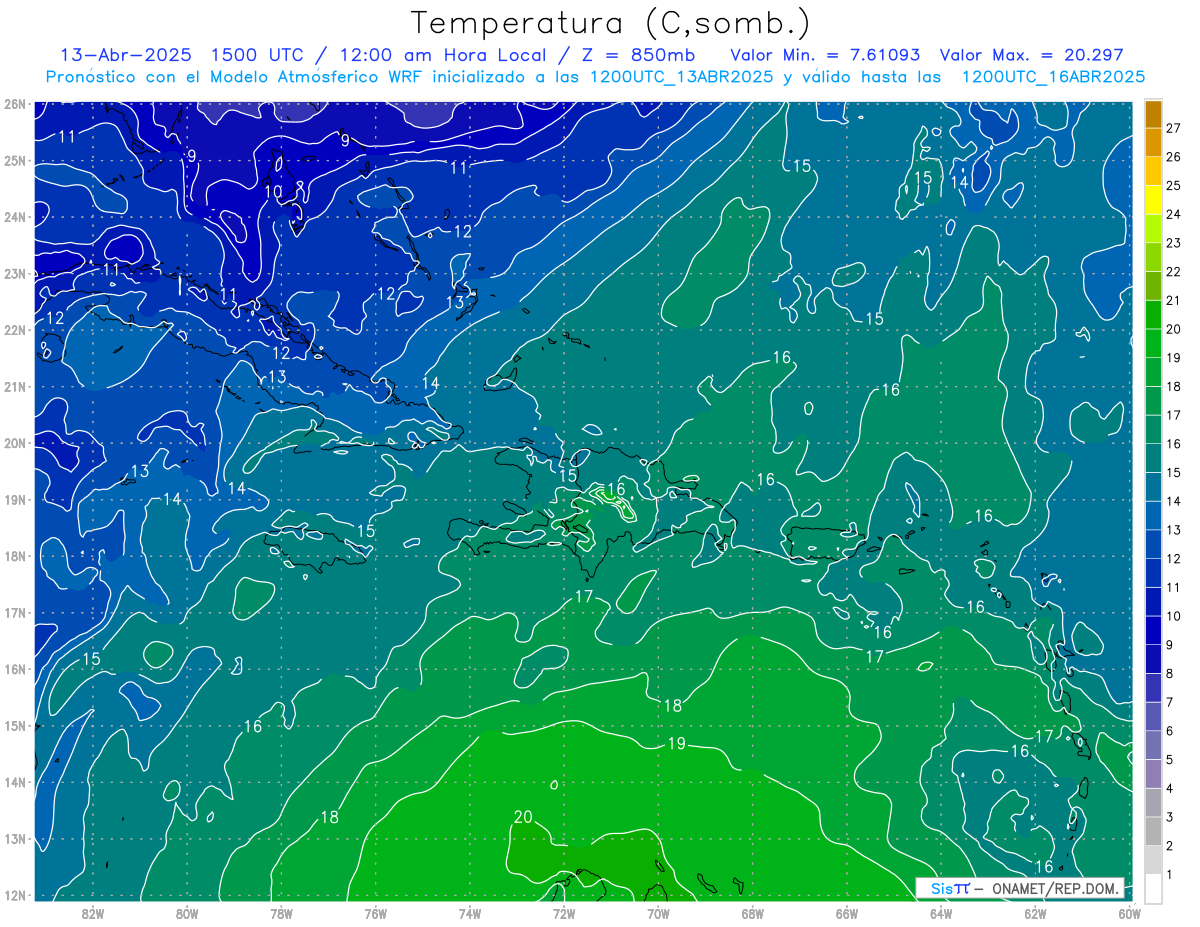The image size is (1200, 927).
Task: Select the 'Z = 850mb' level text
Action: [x=636, y=56]
